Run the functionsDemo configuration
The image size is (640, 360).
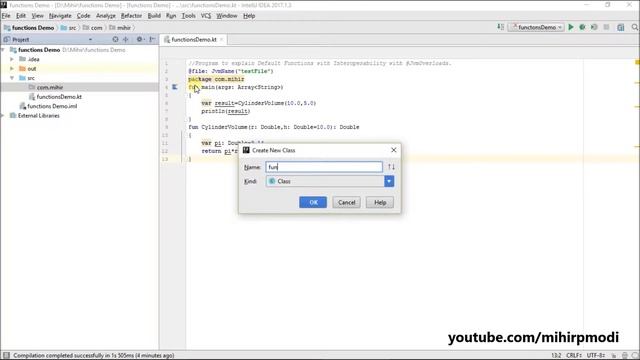pos(571,27)
